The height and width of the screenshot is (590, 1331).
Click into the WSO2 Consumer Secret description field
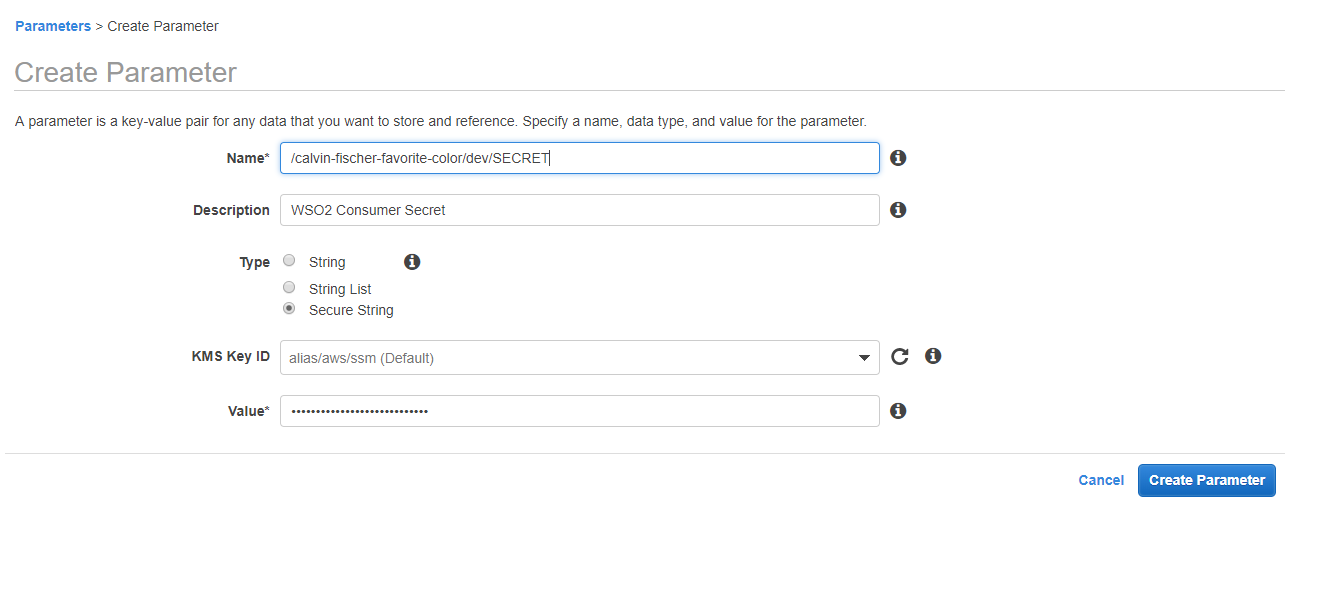[x=580, y=210]
